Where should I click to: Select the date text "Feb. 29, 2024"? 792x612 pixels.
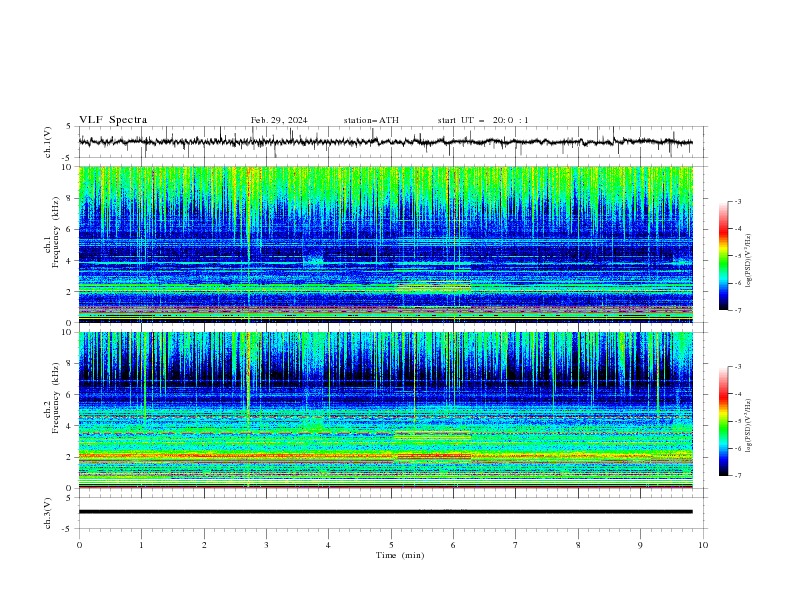[279, 120]
